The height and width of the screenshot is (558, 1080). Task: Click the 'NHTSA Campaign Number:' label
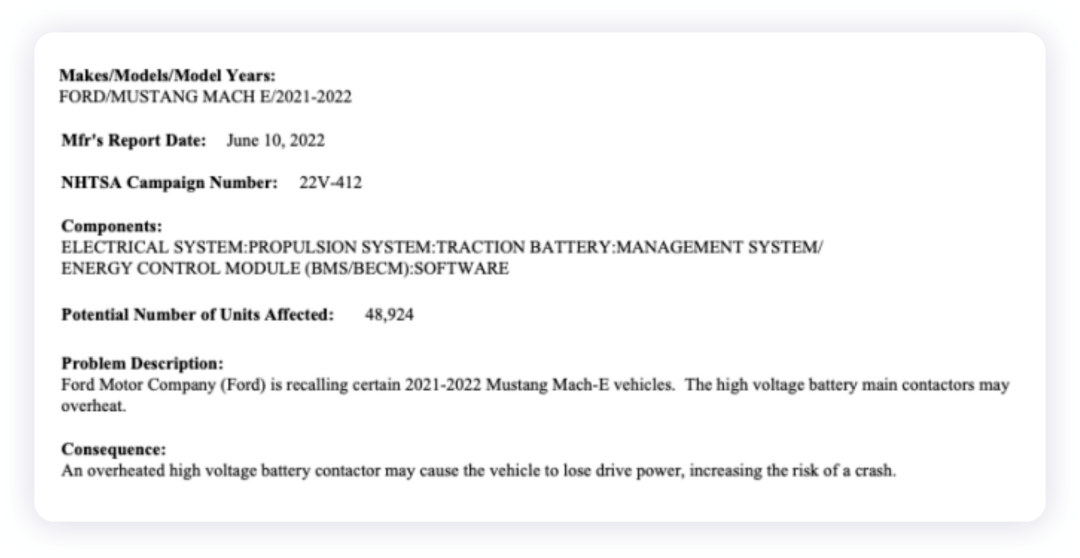point(169,183)
